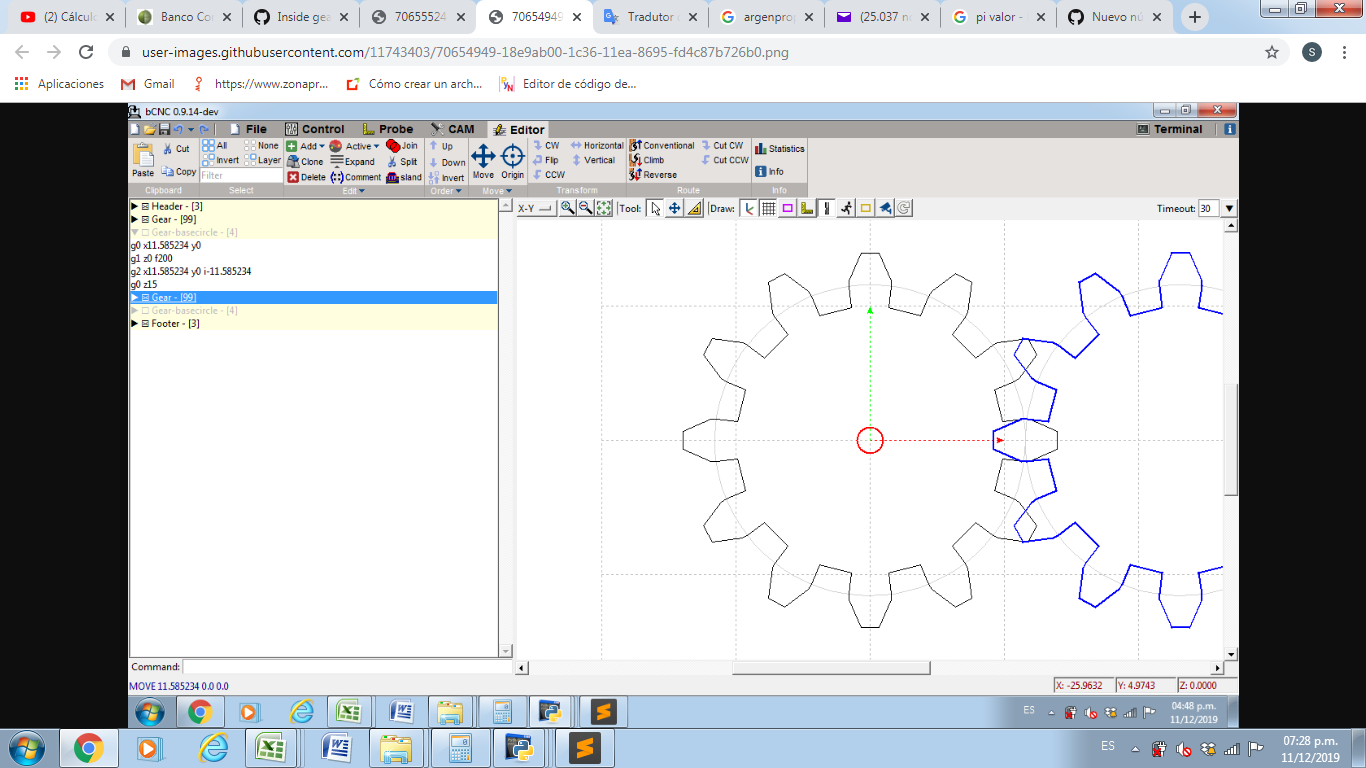Click the zoom in magnifier icon
1366x768 pixels.
click(x=567, y=208)
